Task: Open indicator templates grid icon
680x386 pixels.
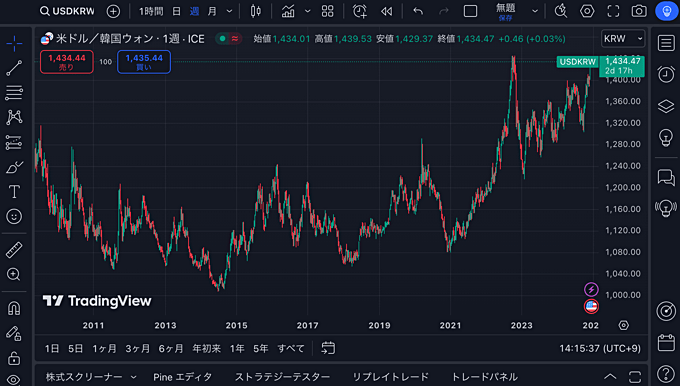Action: click(x=327, y=11)
